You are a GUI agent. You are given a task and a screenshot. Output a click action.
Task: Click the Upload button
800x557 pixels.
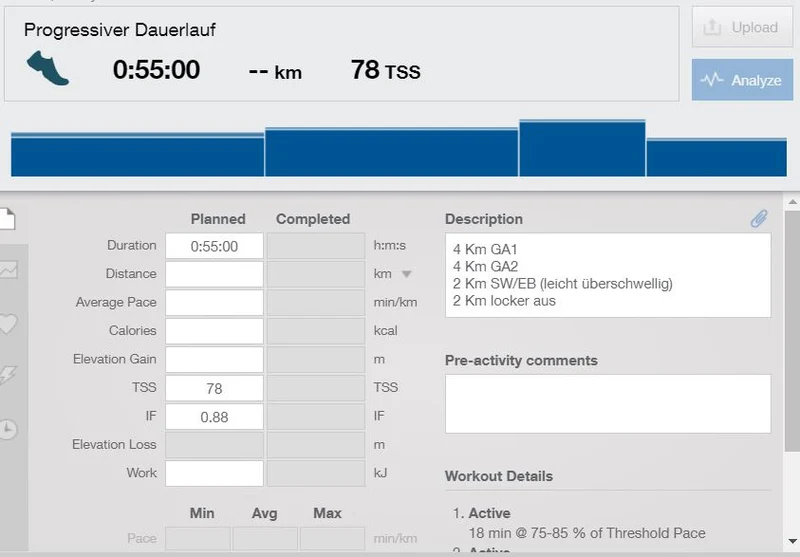(742, 27)
